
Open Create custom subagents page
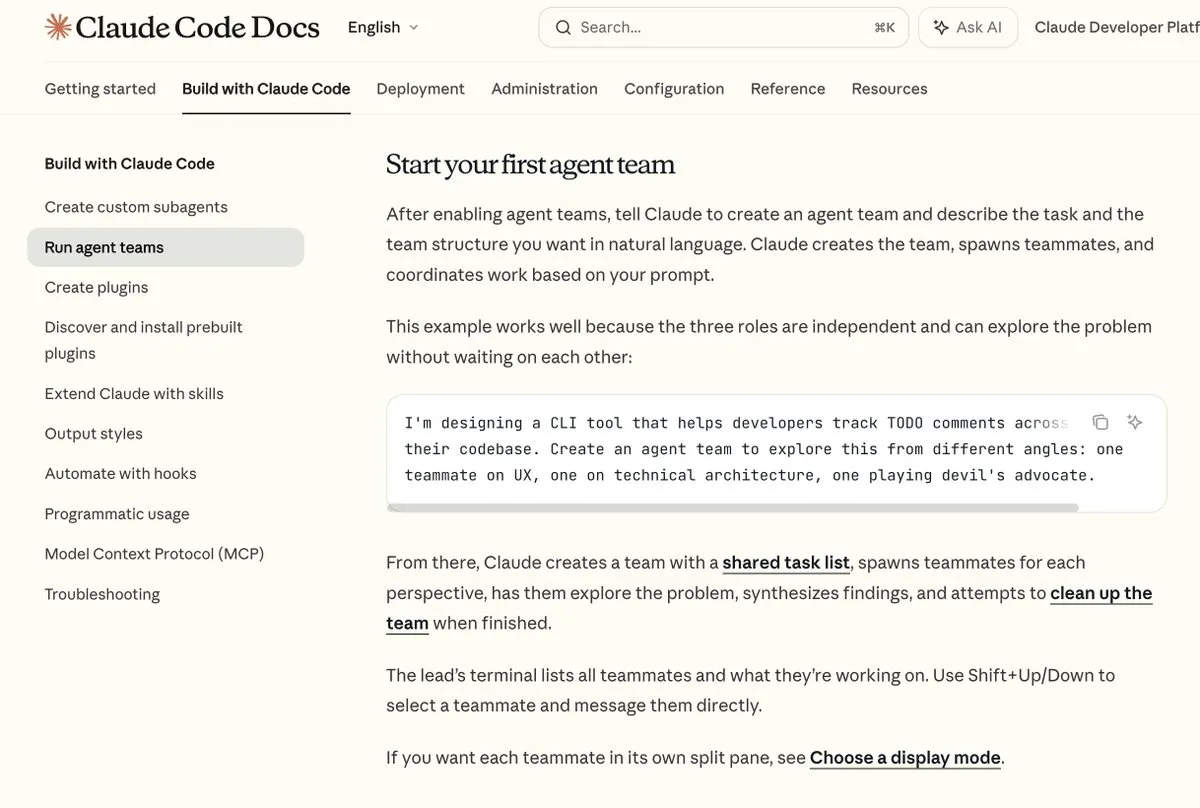pos(136,207)
